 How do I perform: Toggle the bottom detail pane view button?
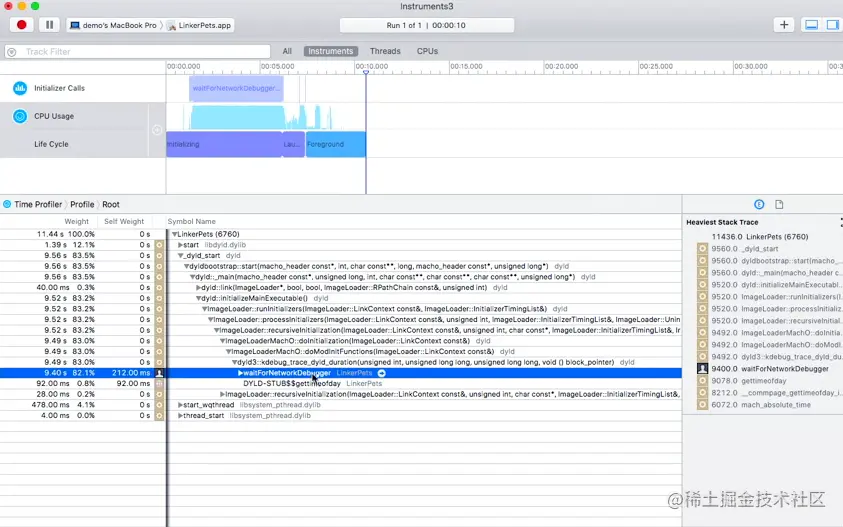coord(812,25)
